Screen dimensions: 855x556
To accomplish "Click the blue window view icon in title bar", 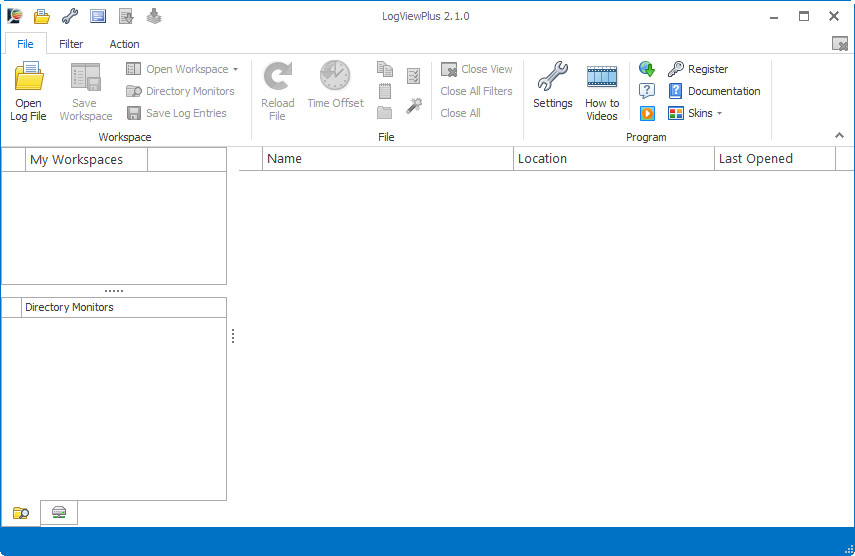I will 98,16.
